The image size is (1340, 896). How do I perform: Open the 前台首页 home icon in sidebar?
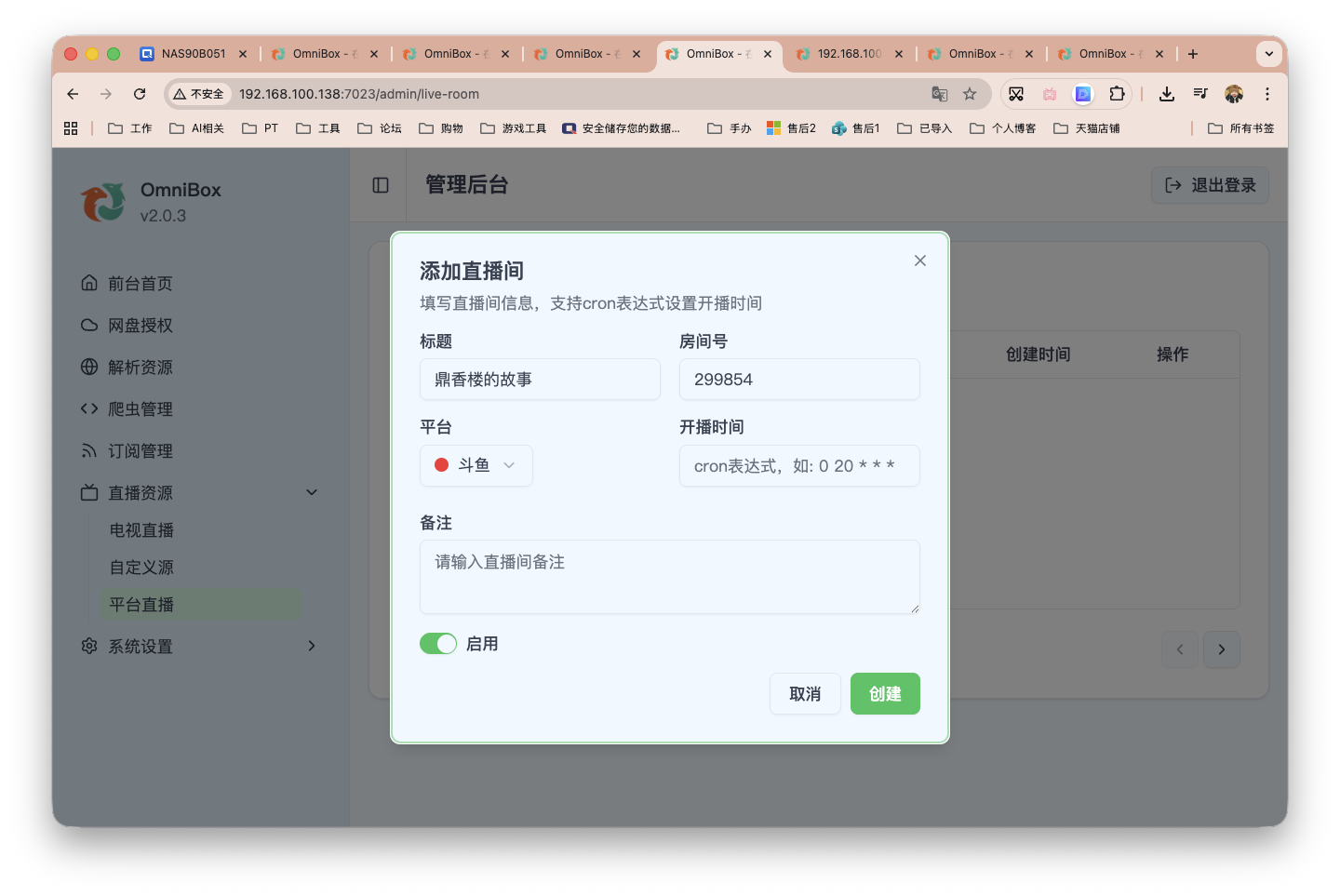88,283
